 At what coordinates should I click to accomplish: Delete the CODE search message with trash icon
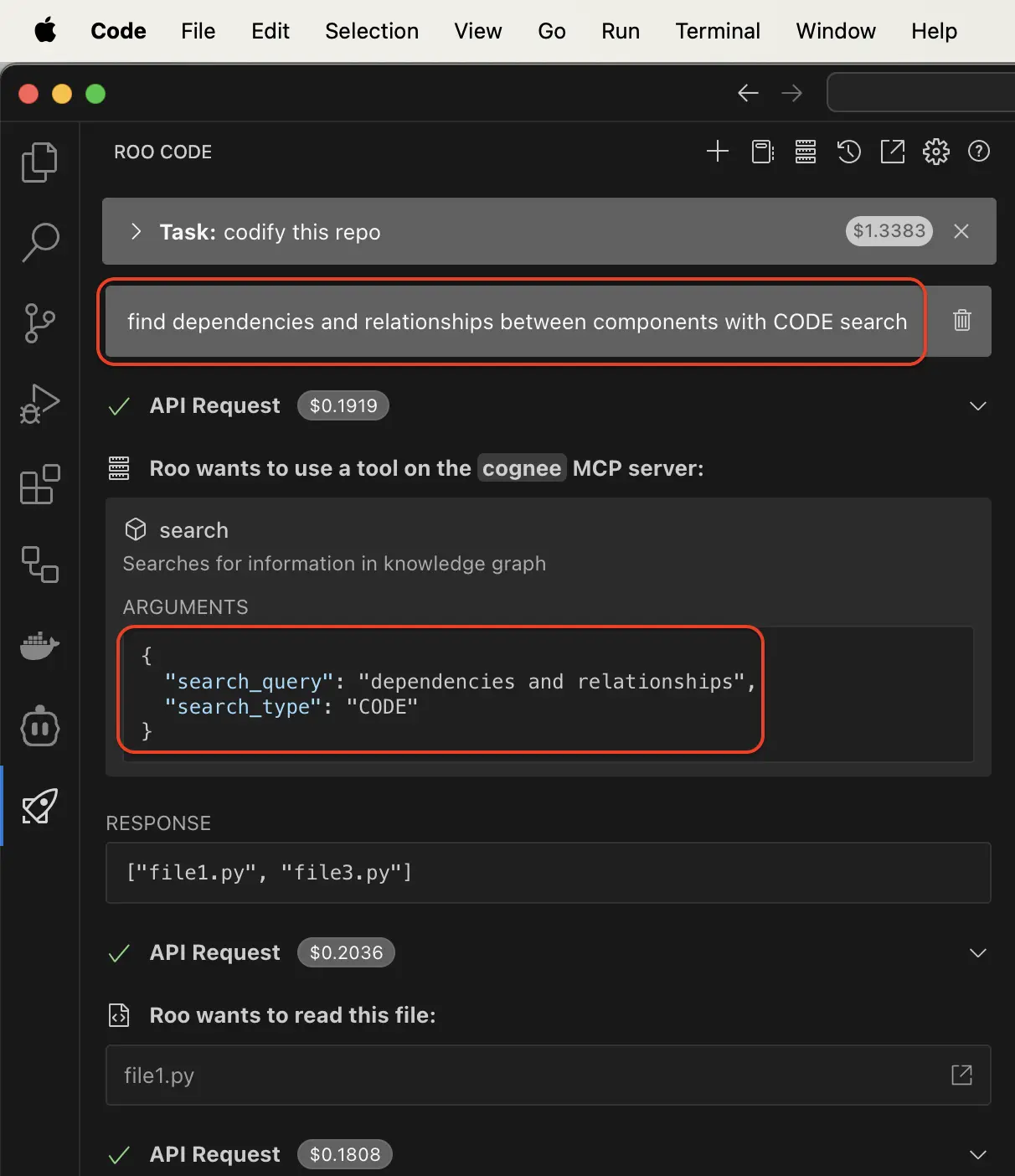click(x=962, y=320)
